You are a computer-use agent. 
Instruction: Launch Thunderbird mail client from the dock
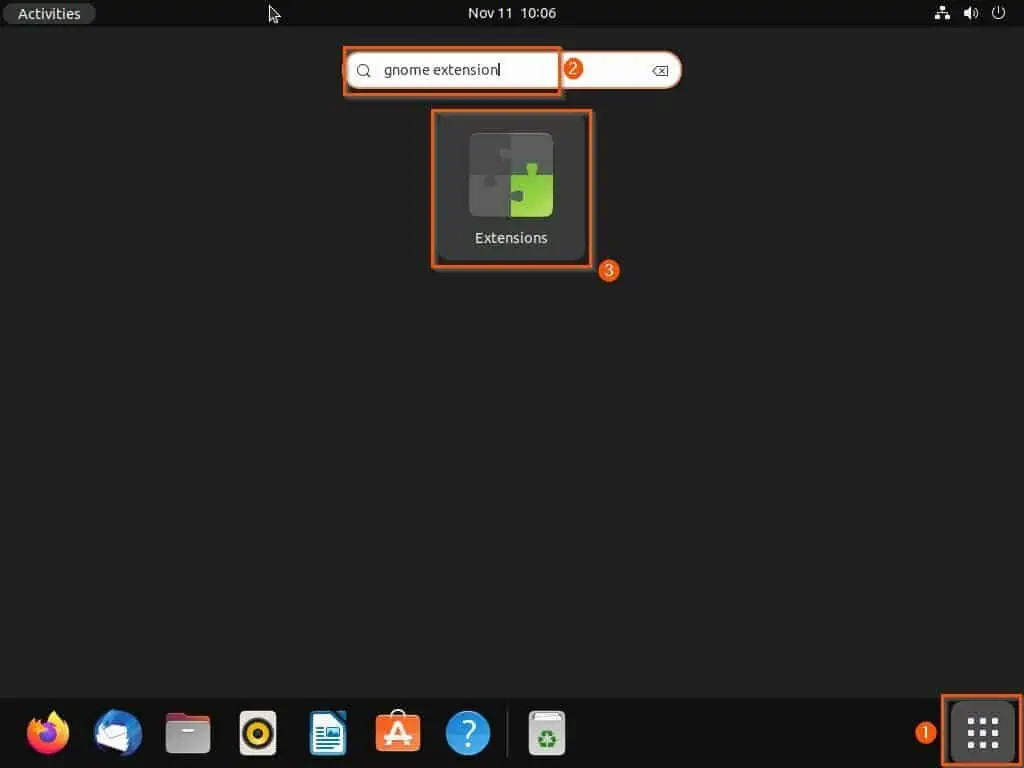click(x=117, y=731)
